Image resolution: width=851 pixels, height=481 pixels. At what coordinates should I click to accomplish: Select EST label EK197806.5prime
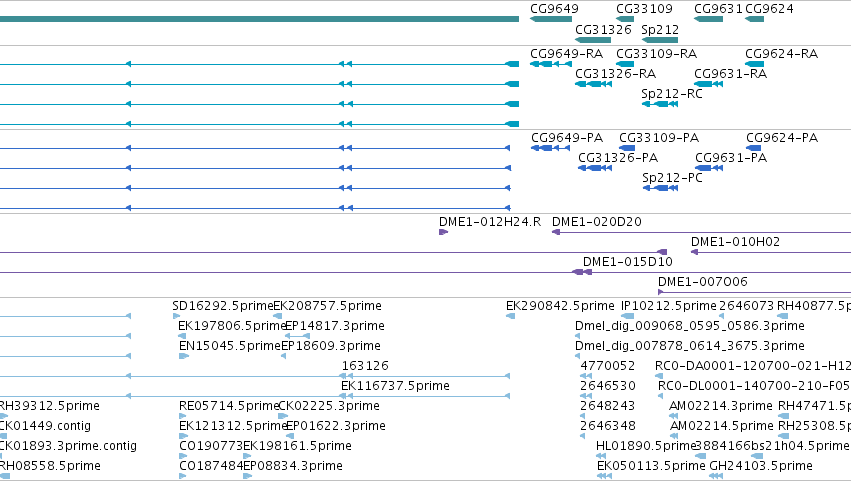[232, 326]
